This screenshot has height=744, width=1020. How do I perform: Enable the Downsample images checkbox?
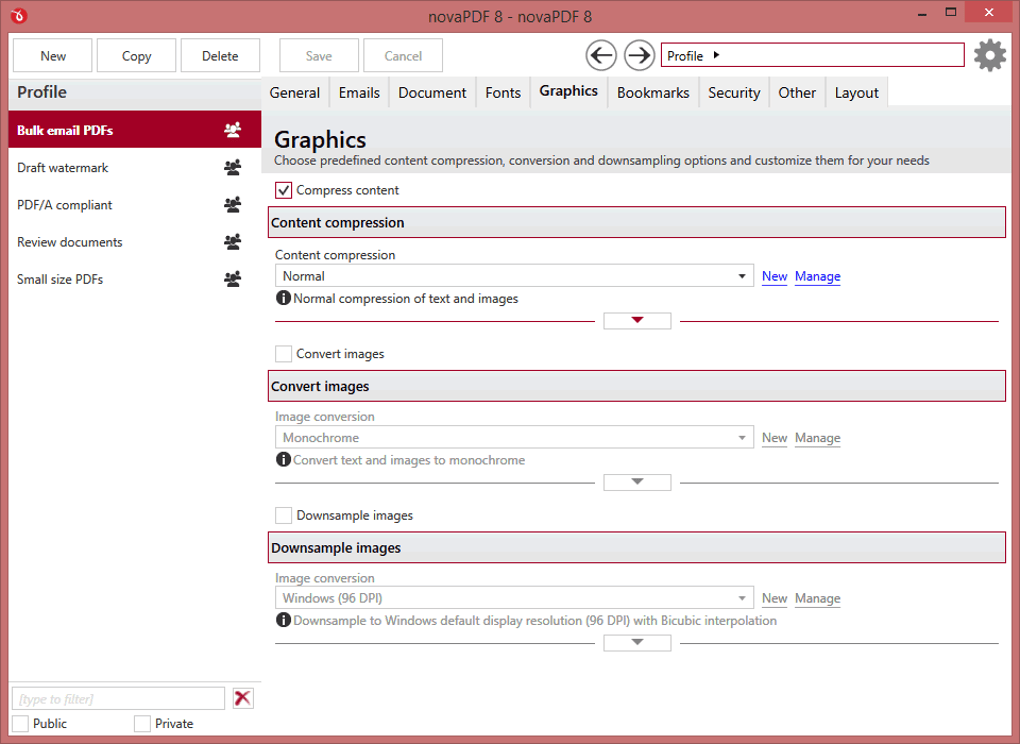pos(283,515)
